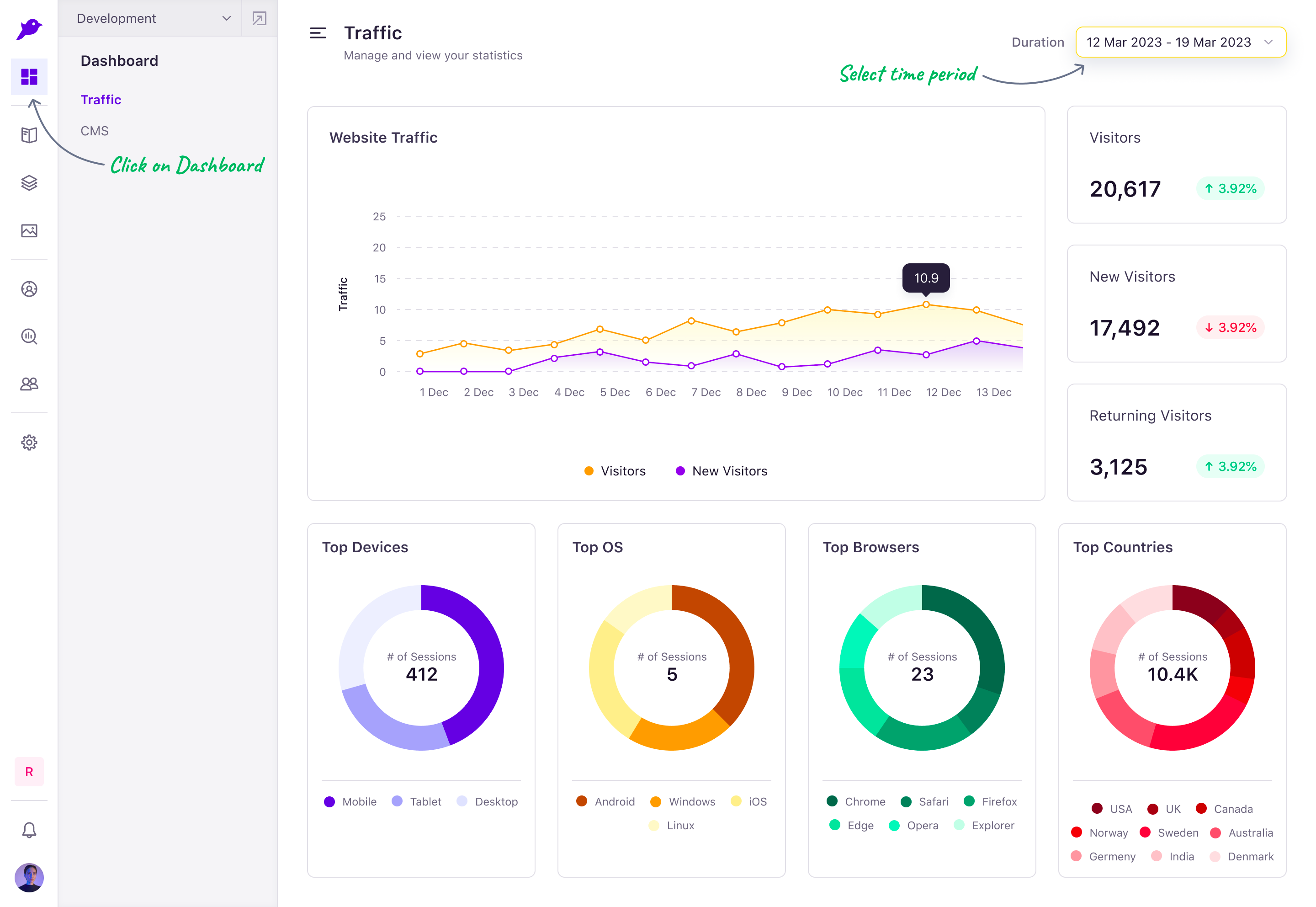Viewport: 1316px width, 907px height.
Task: Open the analytics magnifier icon in sidebar
Action: click(x=29, y=336)
